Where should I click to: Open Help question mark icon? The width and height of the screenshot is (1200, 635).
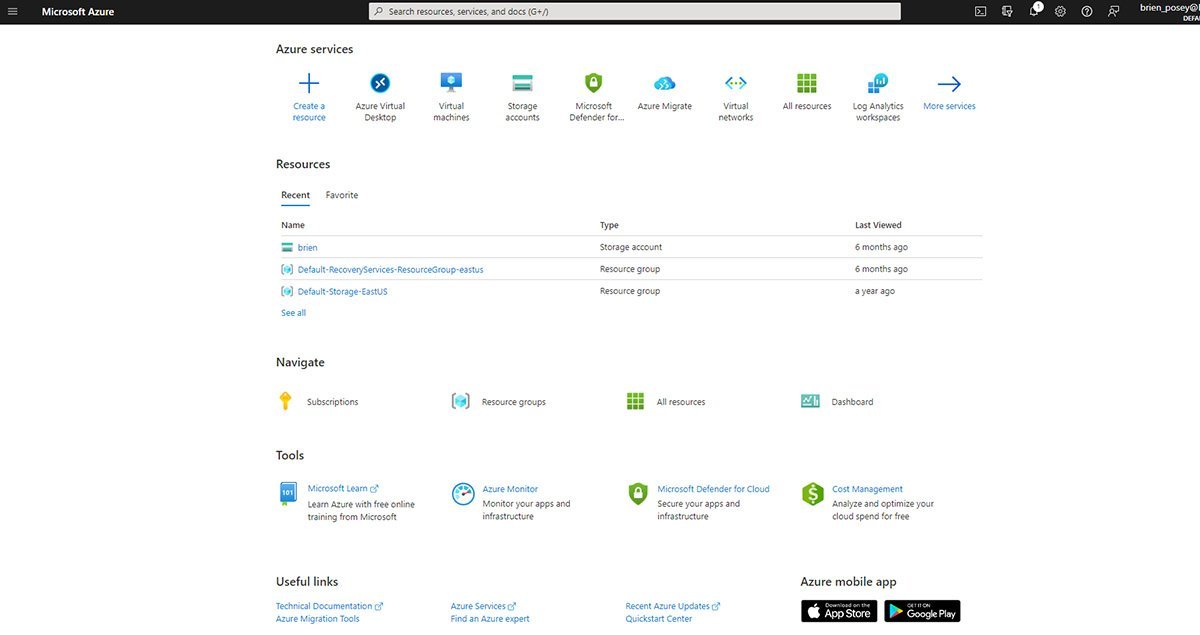1087,11
